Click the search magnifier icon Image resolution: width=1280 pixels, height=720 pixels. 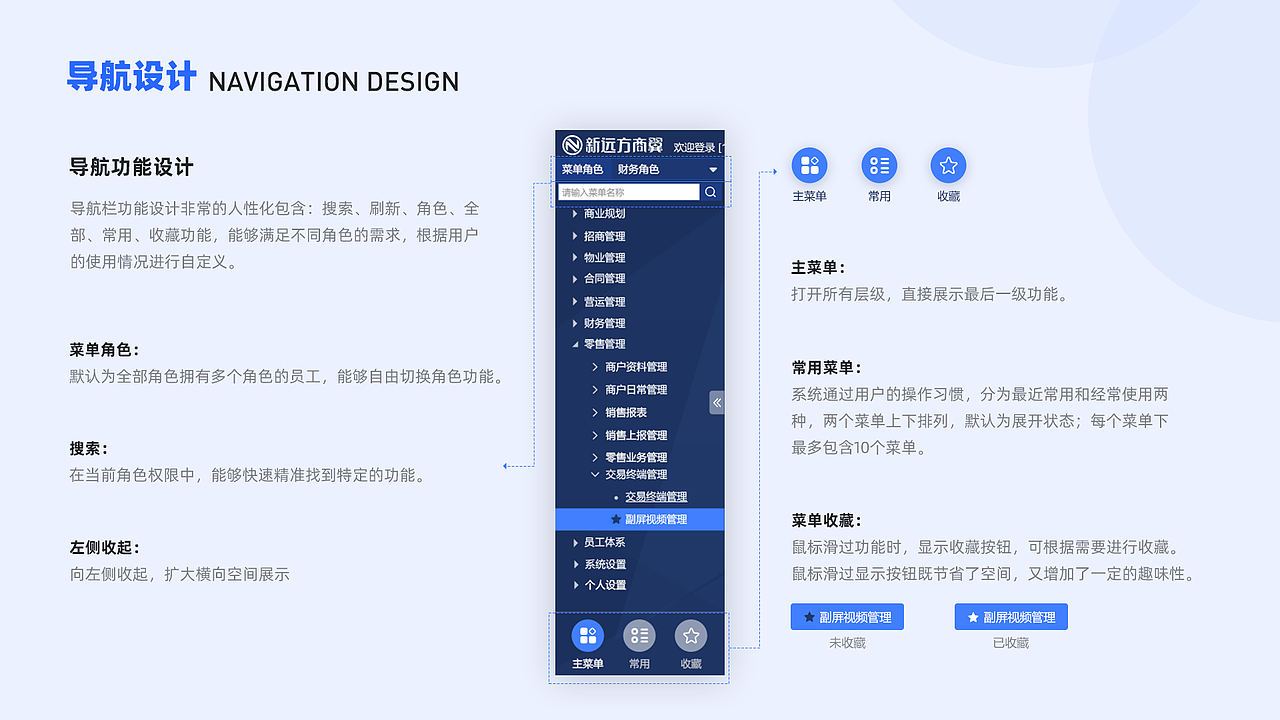click(x=710, y=192)
